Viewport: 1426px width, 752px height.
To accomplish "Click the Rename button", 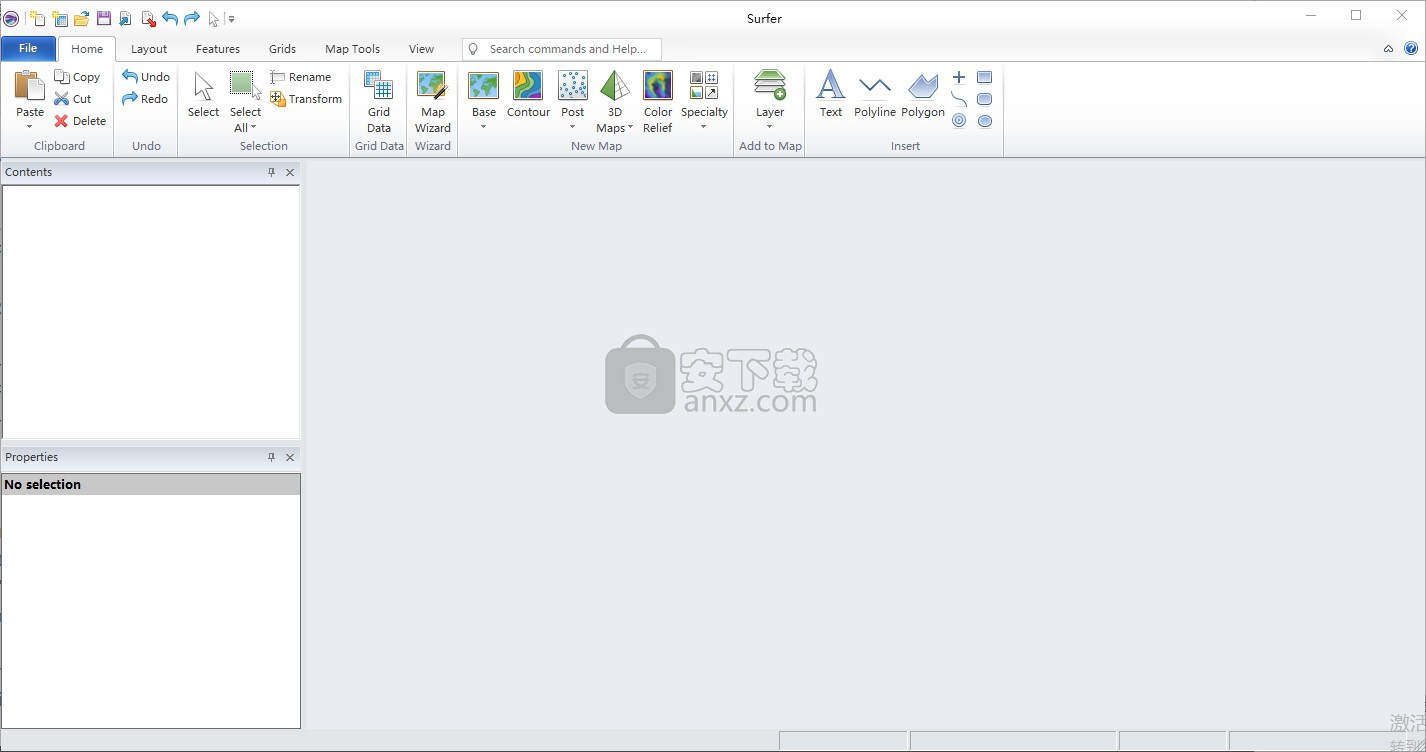I will coord(300,77).
